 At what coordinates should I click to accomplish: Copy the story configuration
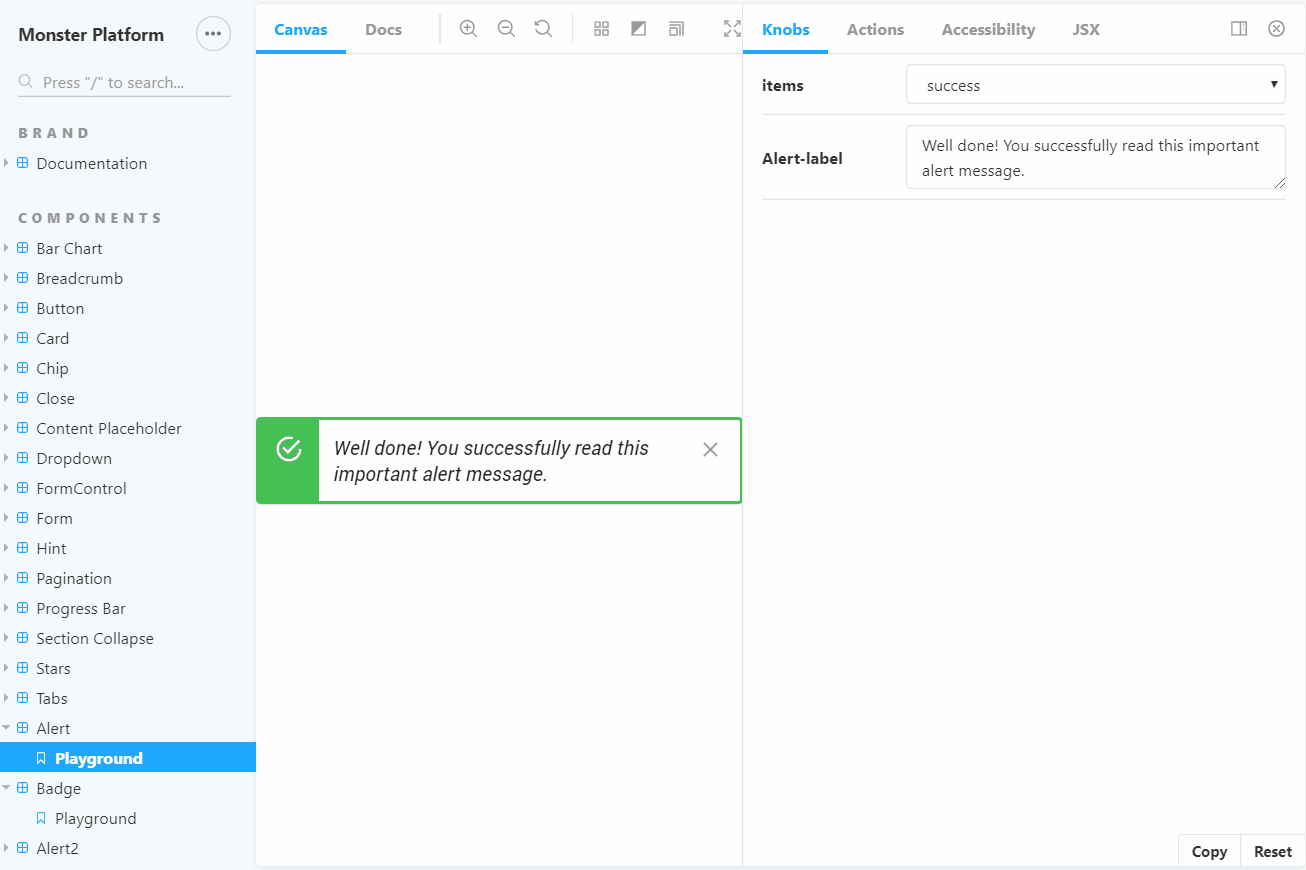coord(1208,851)
